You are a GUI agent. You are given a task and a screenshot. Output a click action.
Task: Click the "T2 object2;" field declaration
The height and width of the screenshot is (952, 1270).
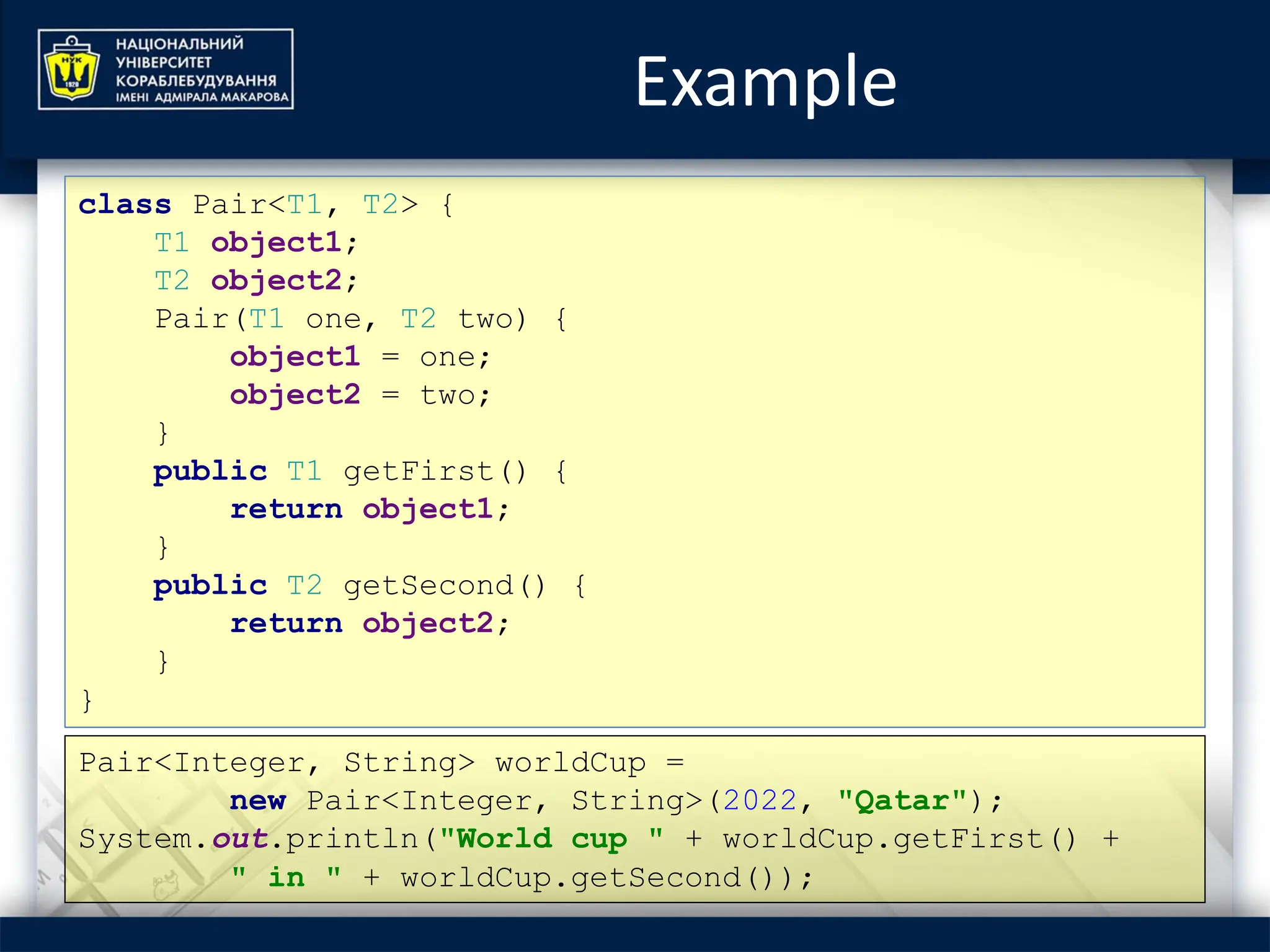[x=255, y=281]
